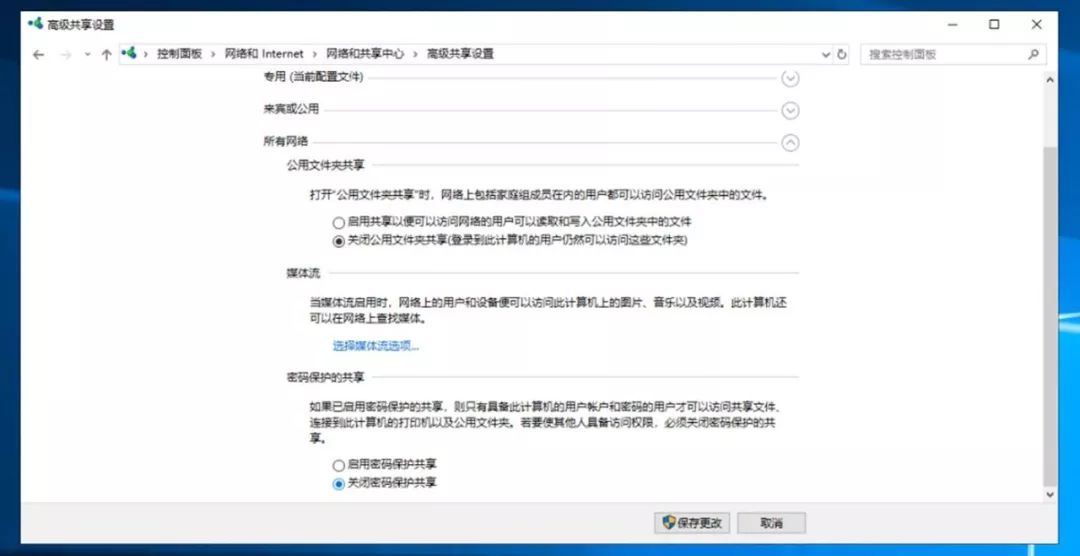Close the 高级共享设置 window

[1036, 24]
